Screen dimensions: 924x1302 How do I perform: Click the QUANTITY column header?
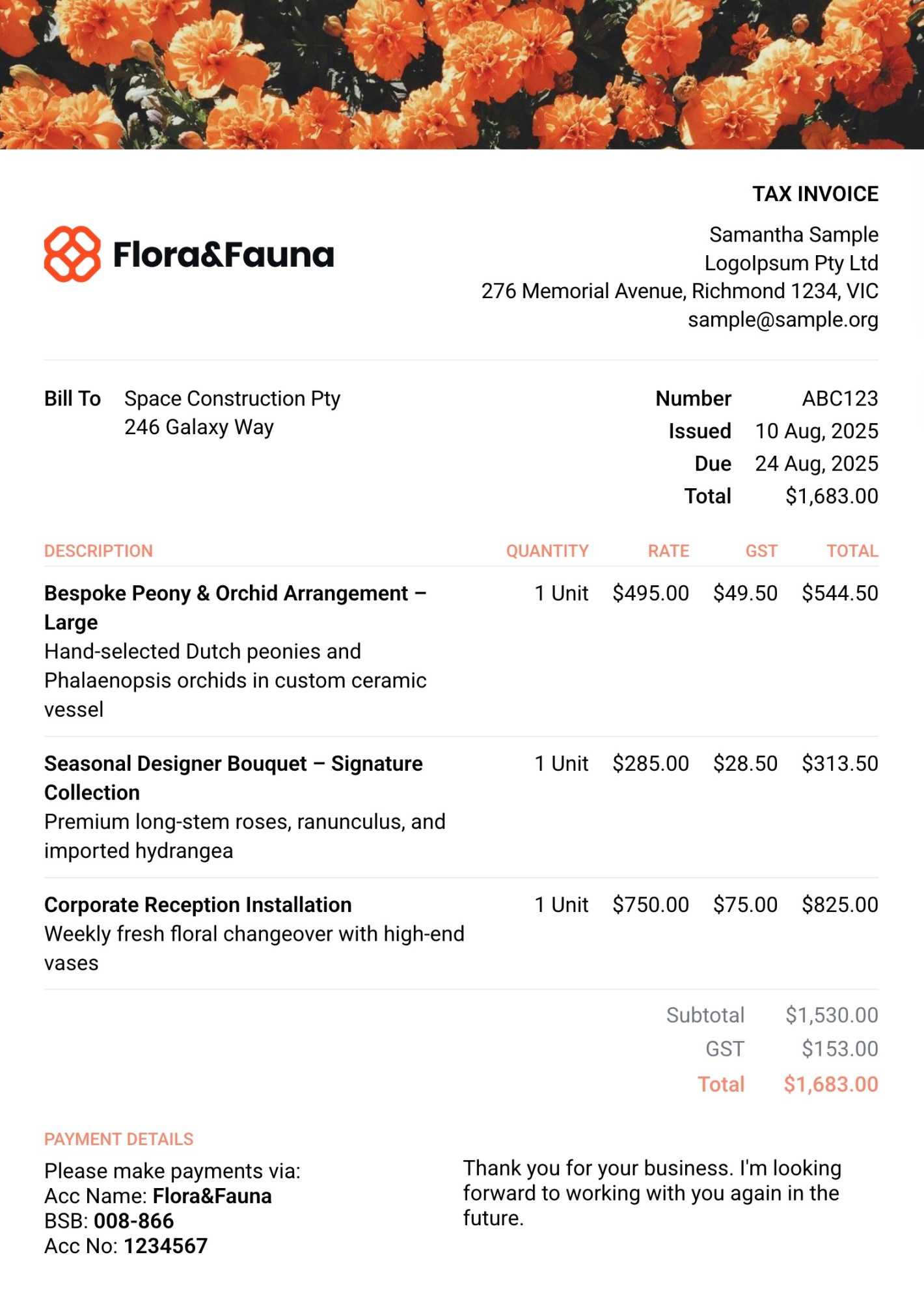coord(547,551)
